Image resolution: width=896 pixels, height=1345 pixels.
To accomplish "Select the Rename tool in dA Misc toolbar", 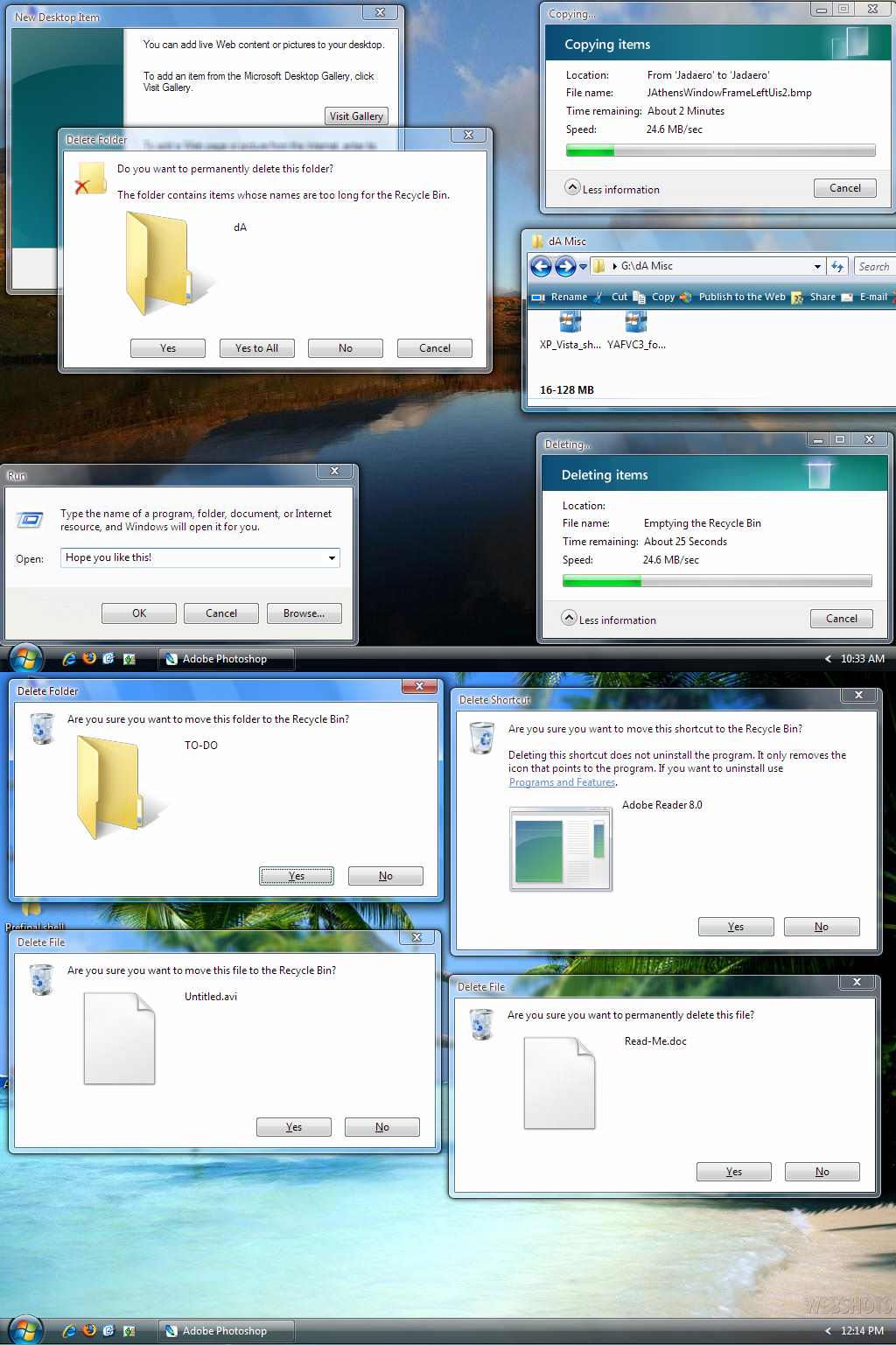I will click(x=569, y=297).
